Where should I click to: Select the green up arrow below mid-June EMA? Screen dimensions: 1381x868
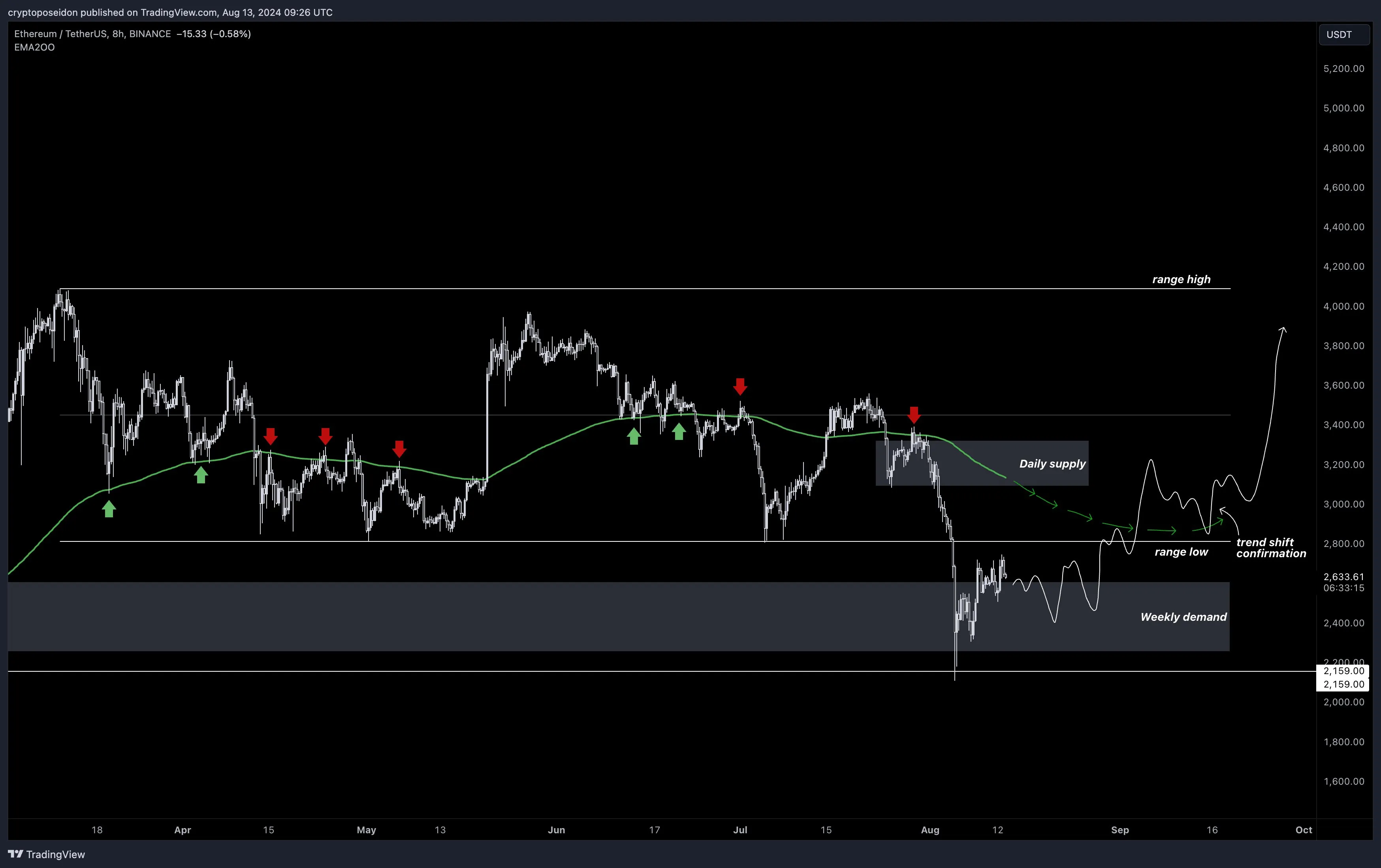coord(633,436)
